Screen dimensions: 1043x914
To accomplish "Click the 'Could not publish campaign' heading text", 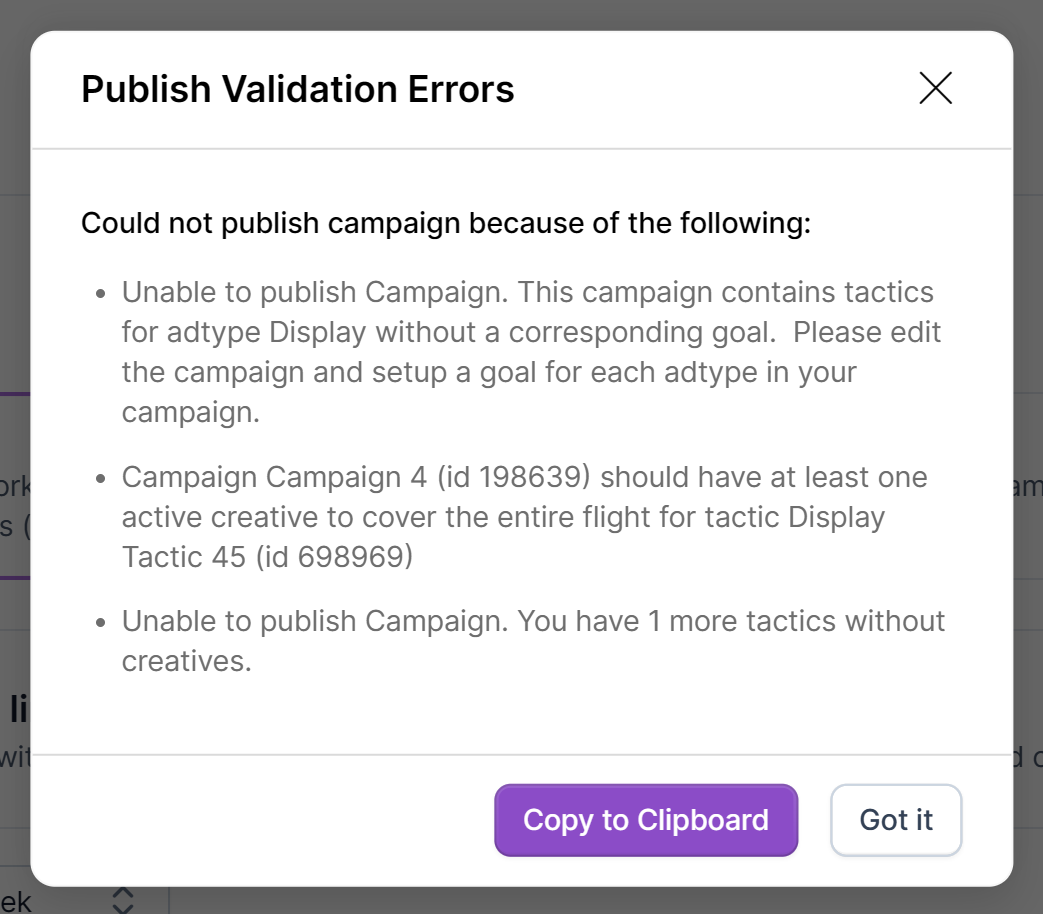I will point(445,223).
